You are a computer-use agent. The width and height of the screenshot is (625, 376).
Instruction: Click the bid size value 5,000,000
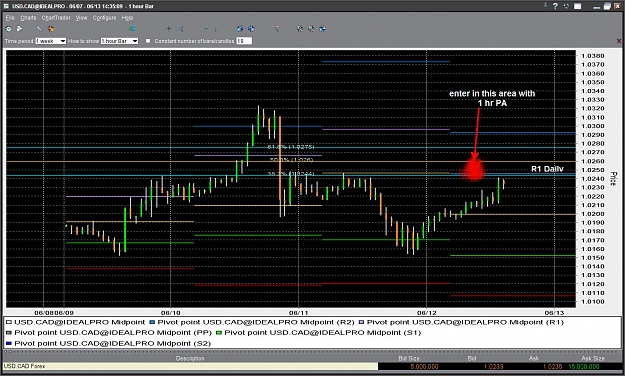[x=424, y=366]
